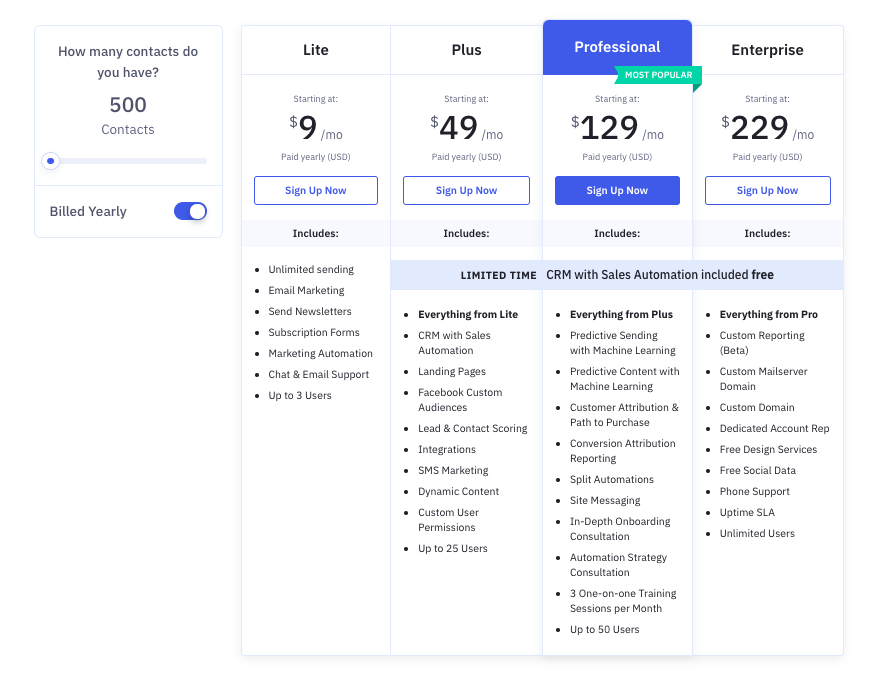The height and width of the screenshot is (673, 872).
Task: Select the Plus plan header
Action: click(x=466, y=50)
